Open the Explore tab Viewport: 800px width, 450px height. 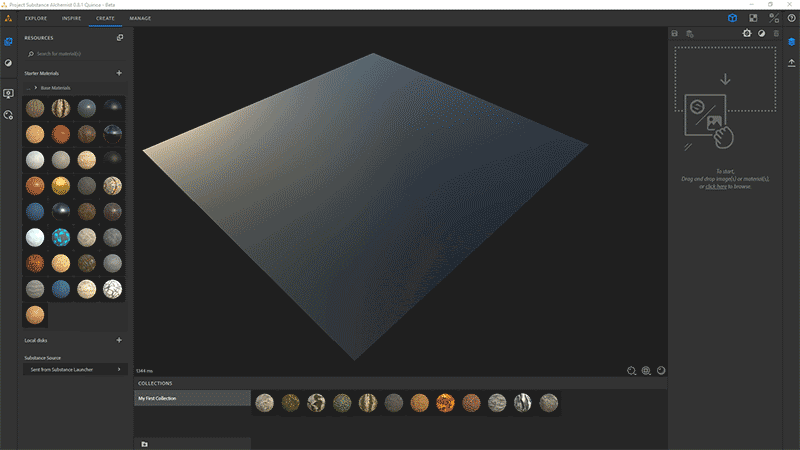click(36, 18)
